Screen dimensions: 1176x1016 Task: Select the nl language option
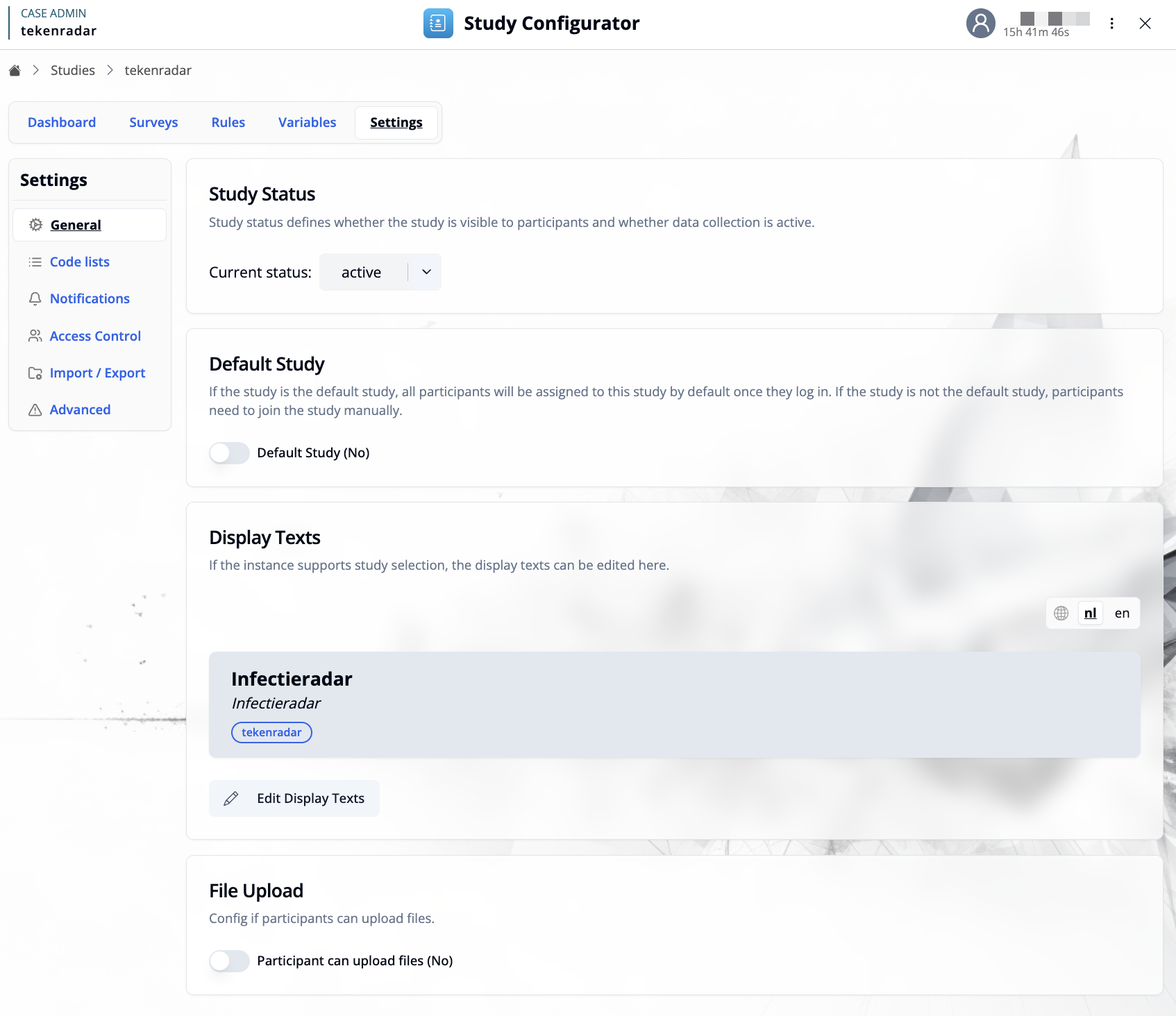pyautogui.click(x=1090, y=613)
